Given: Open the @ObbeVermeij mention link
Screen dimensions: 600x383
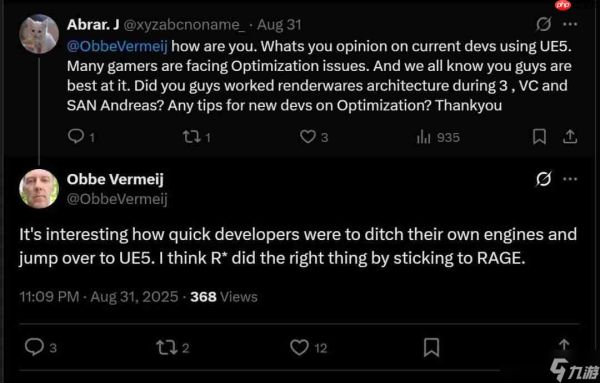Looking at the screenshot, I should click(x=117, y=46).
